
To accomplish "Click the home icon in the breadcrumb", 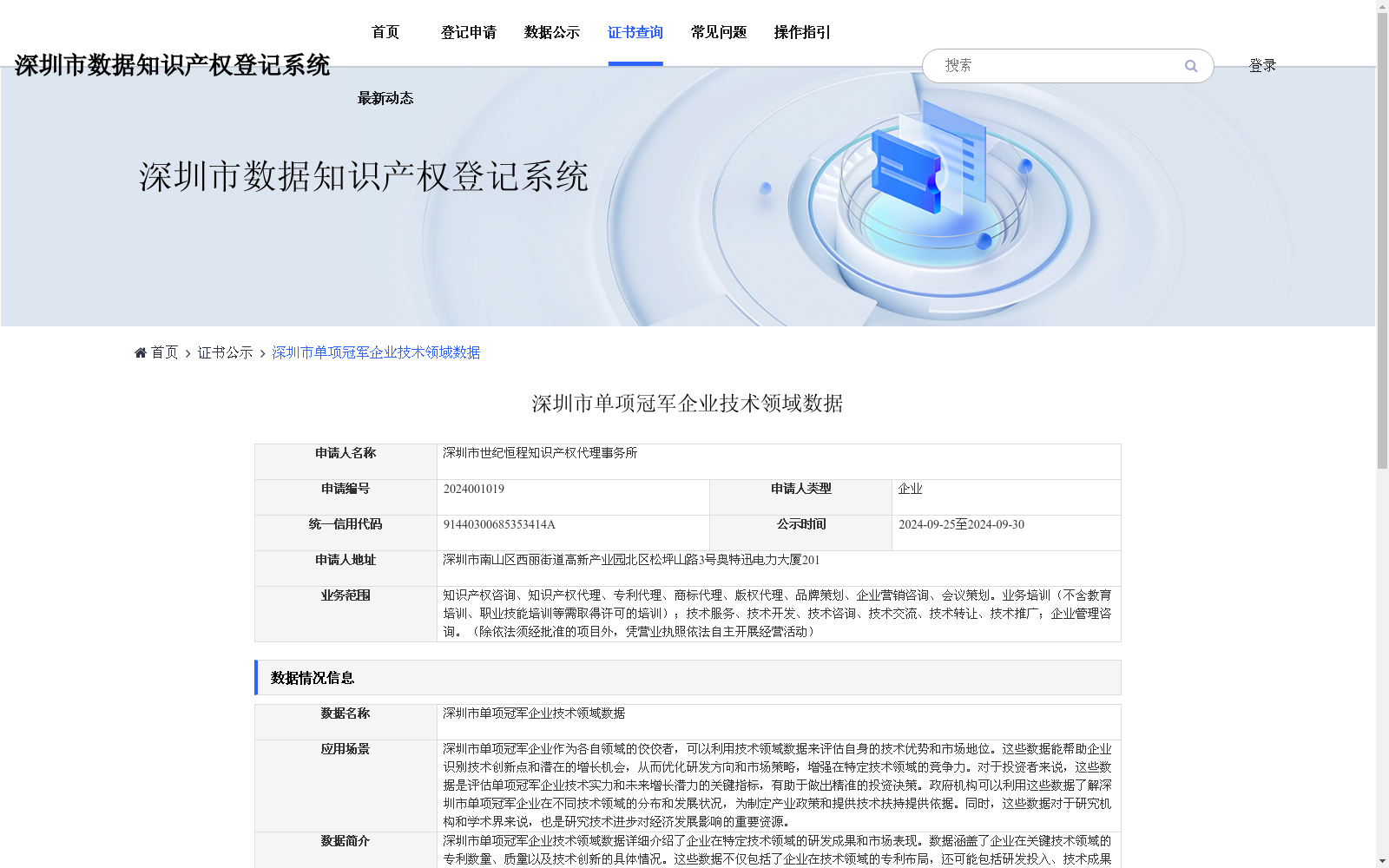I will pos(141,352).
